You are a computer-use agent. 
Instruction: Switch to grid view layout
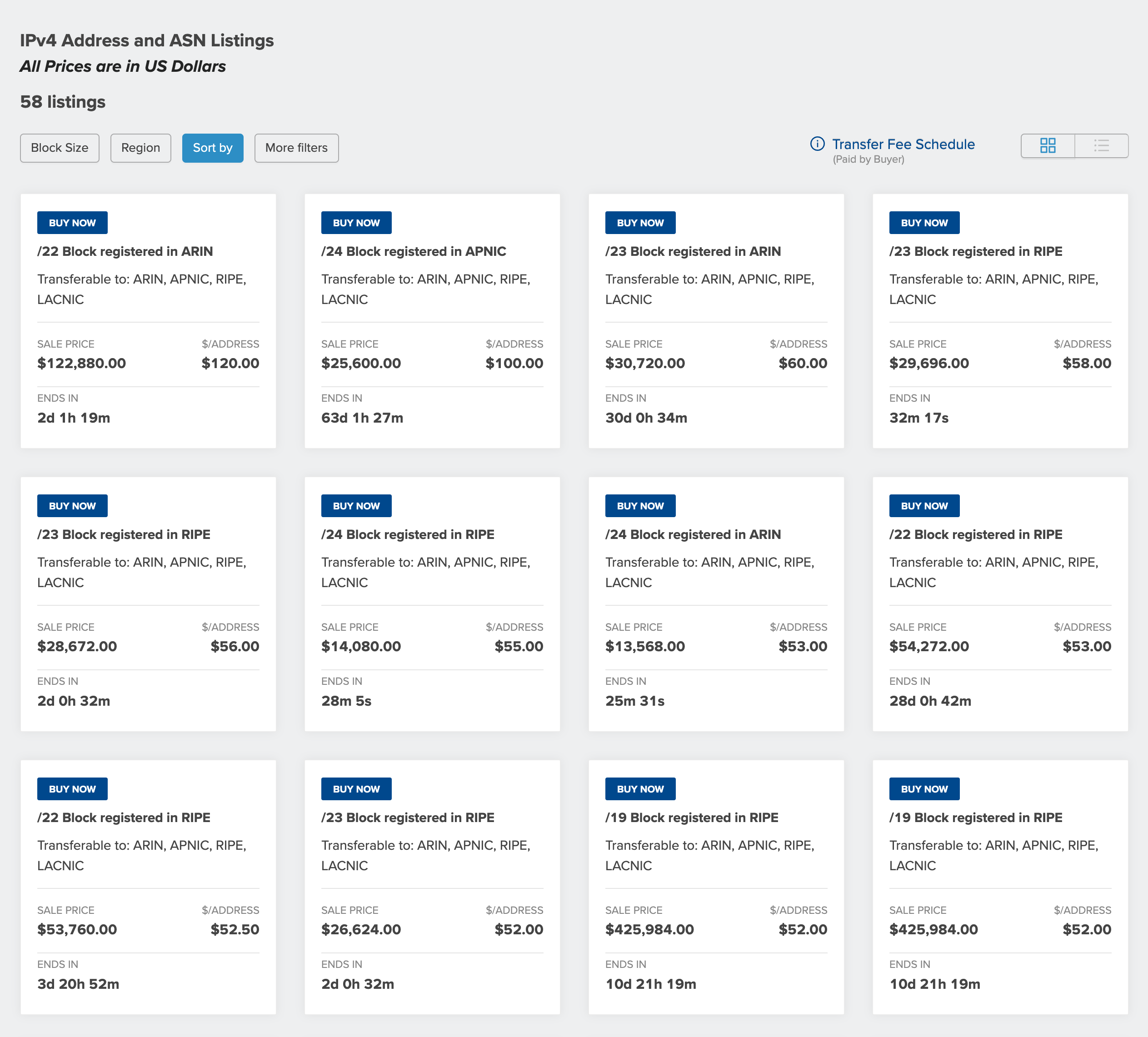click(x=1047, y=146)
